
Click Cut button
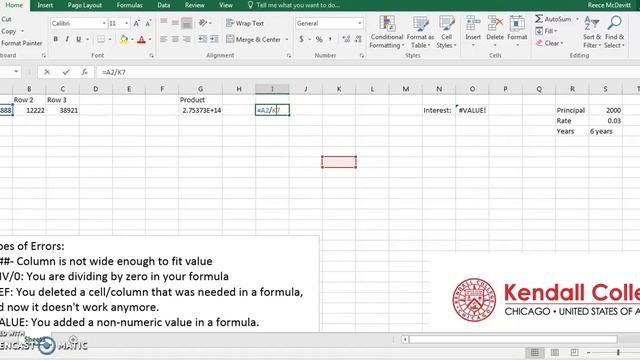[6, 19]
